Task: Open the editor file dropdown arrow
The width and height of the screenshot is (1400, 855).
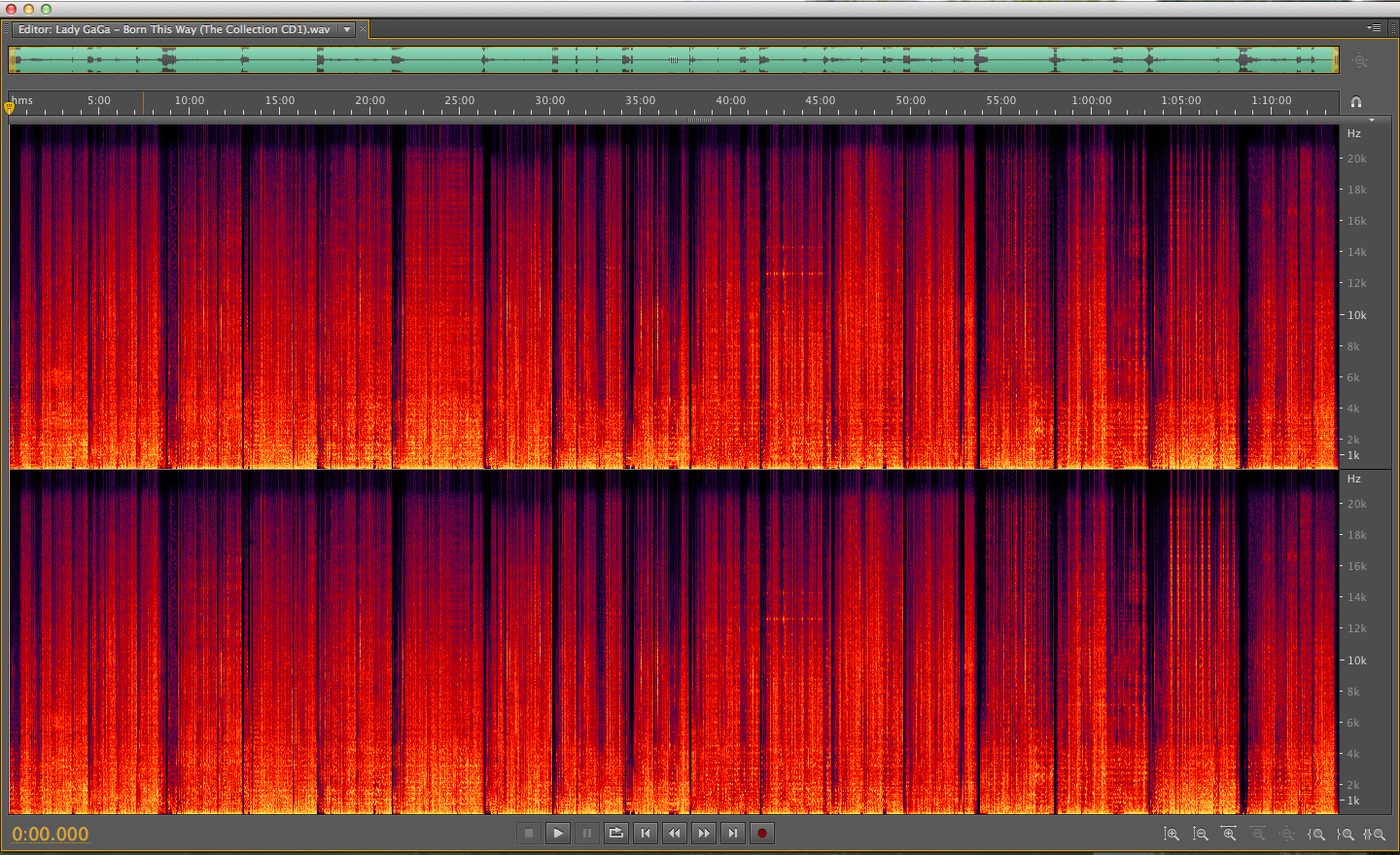Action: pos(347,29)
